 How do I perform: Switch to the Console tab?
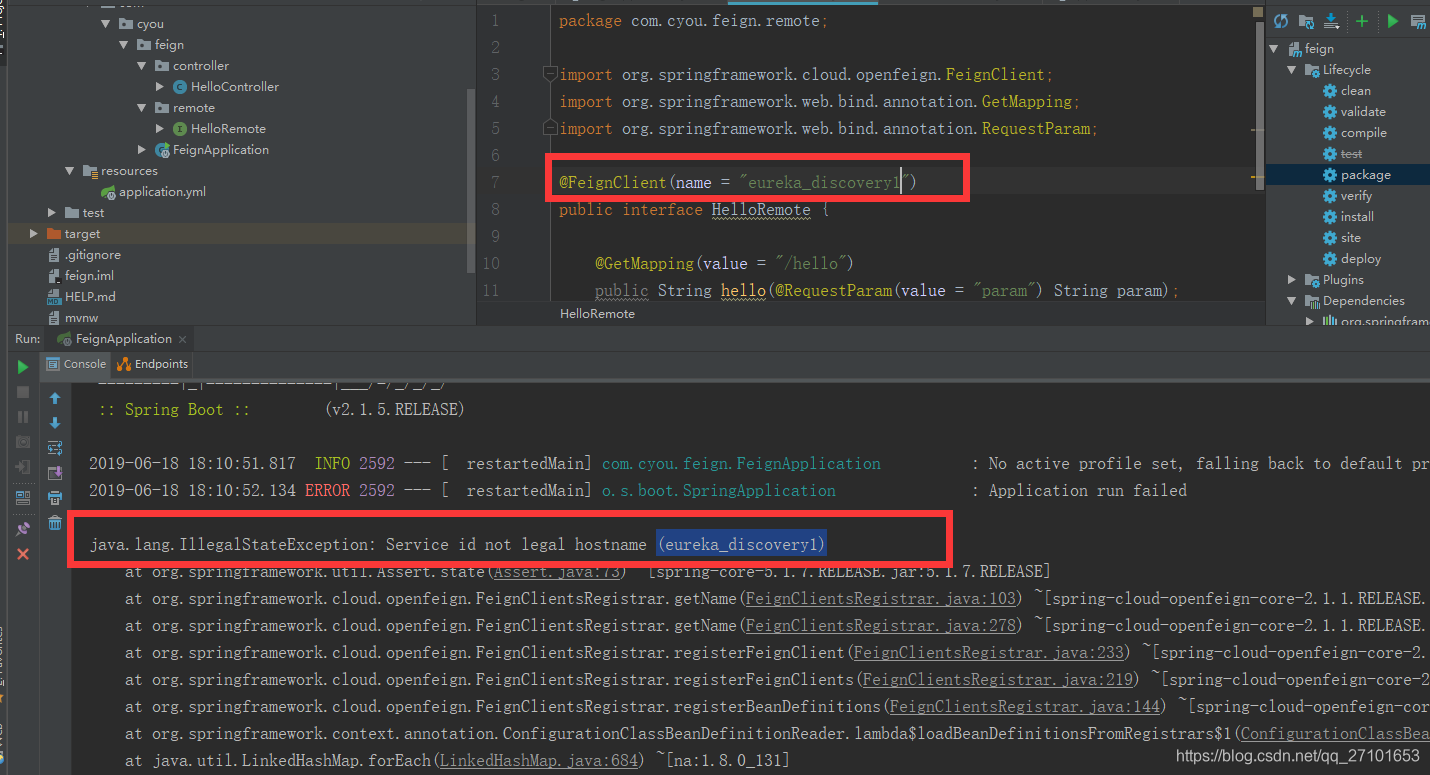tap(76, 364)
